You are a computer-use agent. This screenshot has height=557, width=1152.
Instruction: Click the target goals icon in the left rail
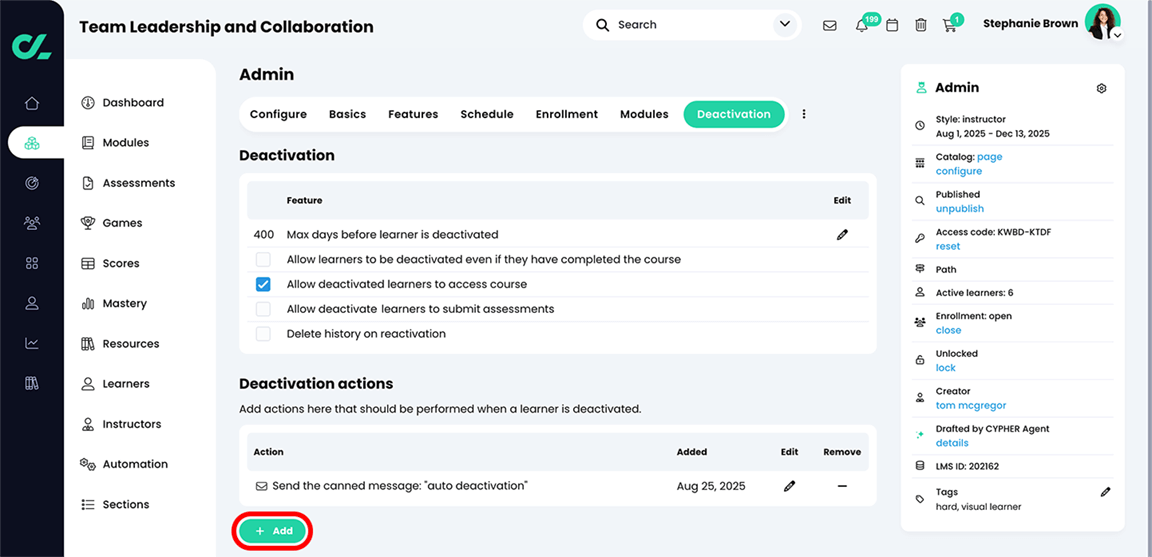pos(32,183)
